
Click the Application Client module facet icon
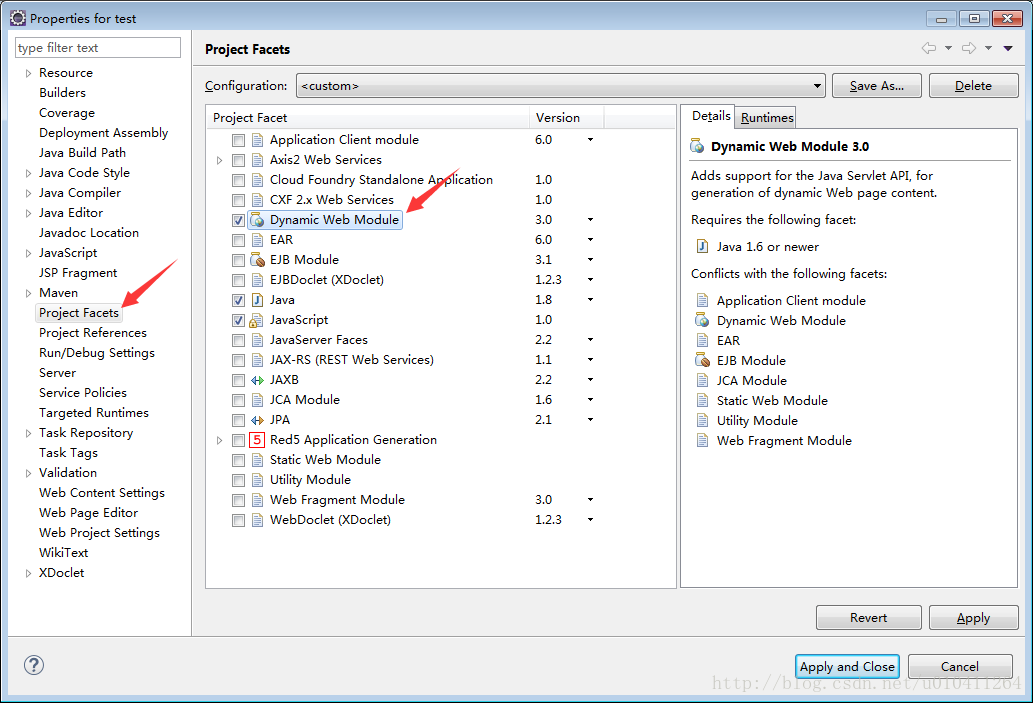pyautogui.click(x=257, y=140)
